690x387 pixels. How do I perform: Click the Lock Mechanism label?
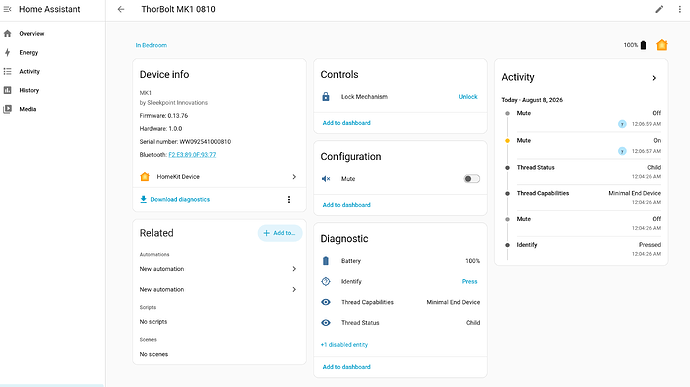click(364, 96)
